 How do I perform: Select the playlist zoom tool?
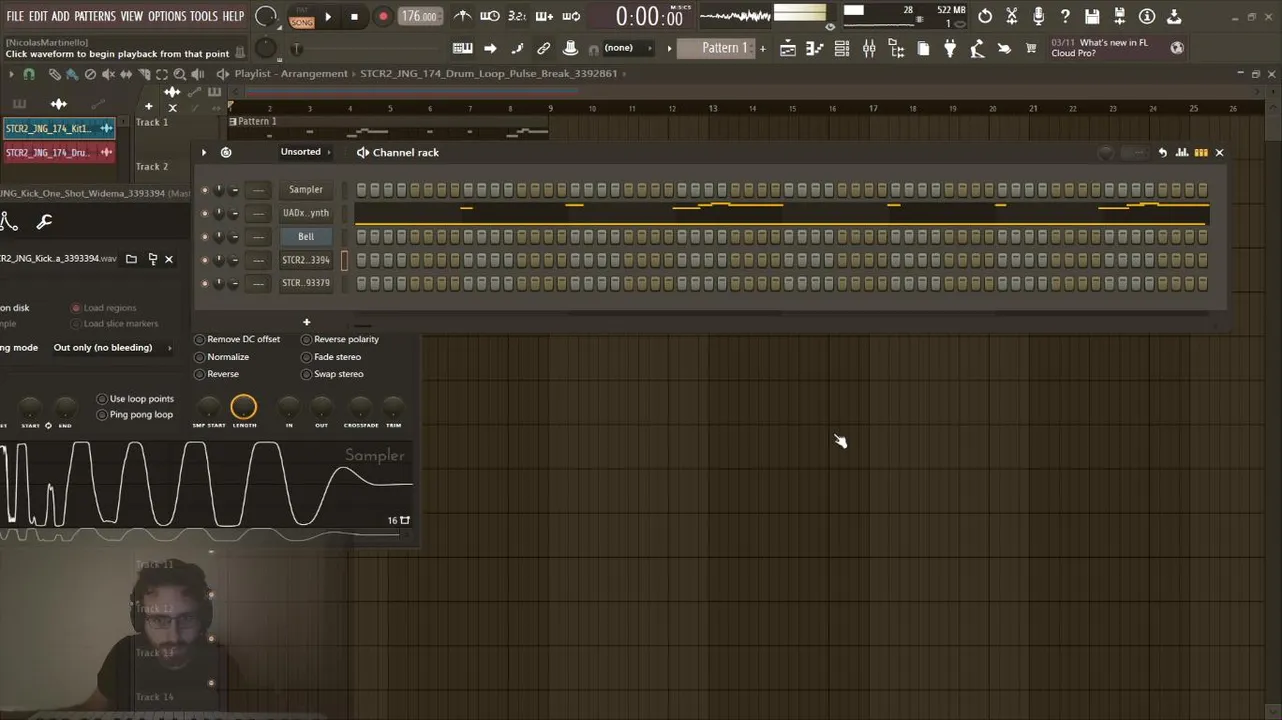(179, 74)
